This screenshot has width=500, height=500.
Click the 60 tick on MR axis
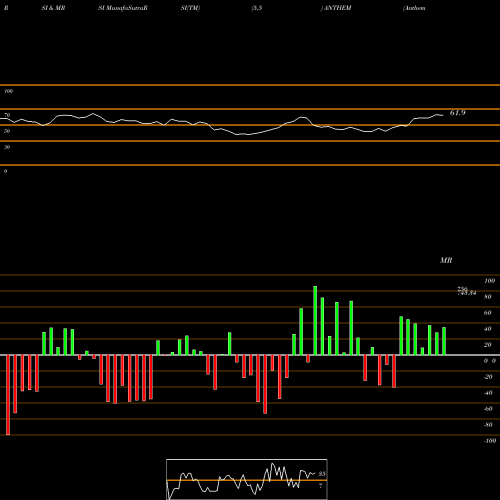tap(488, 313)
